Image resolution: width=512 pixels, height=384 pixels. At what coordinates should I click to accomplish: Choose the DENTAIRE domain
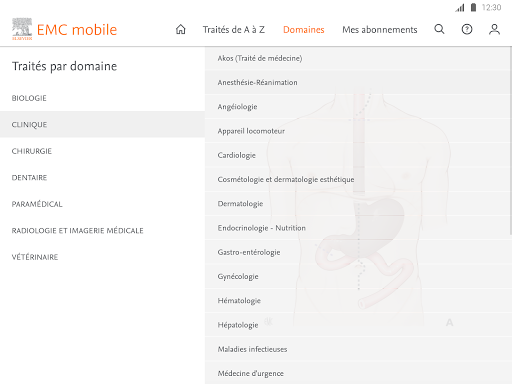[102, 177]
